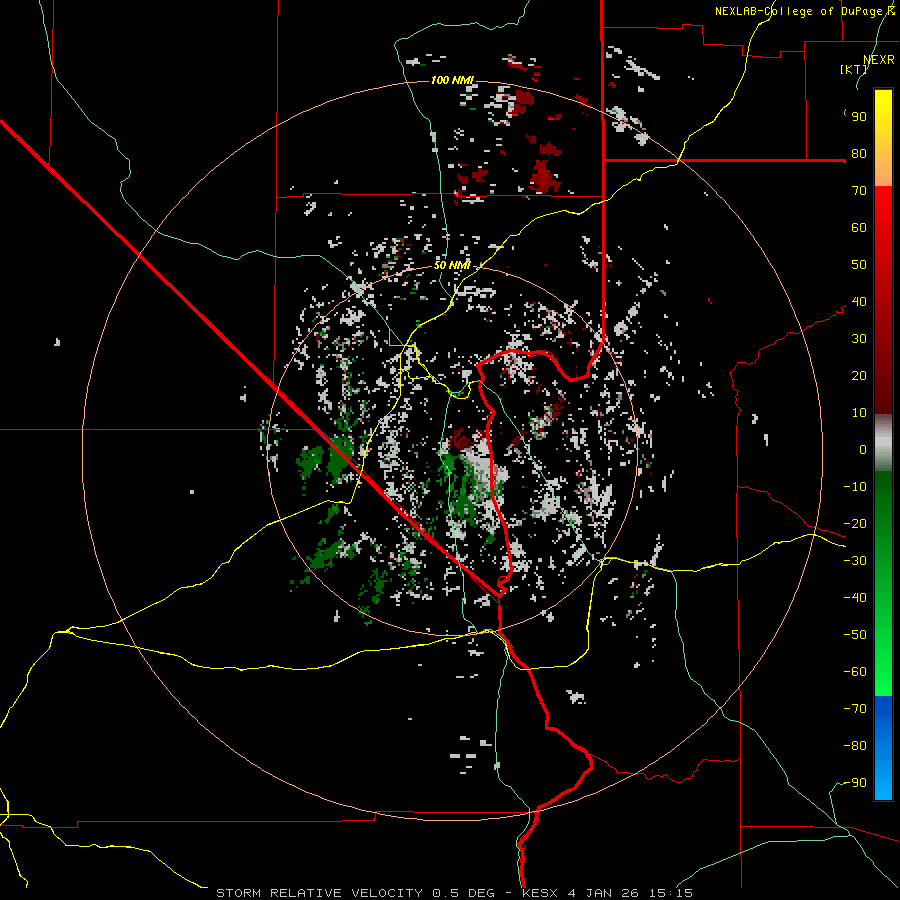Image resolution: width=900 pixels, height=900 pixels.
Task: Click the -10 value on the velocity scale
Action: pos(855,487)
